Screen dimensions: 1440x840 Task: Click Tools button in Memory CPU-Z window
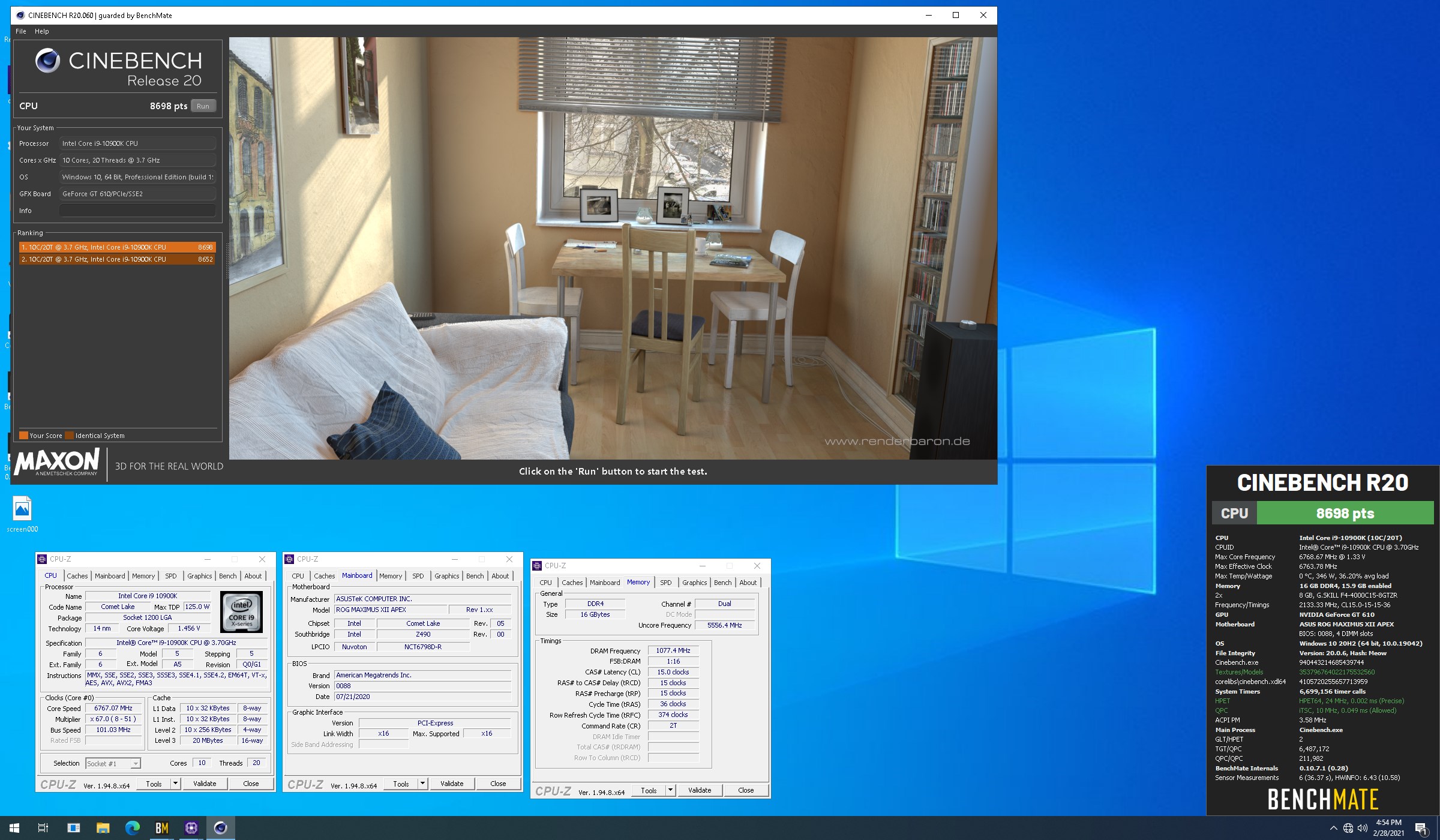649,790
